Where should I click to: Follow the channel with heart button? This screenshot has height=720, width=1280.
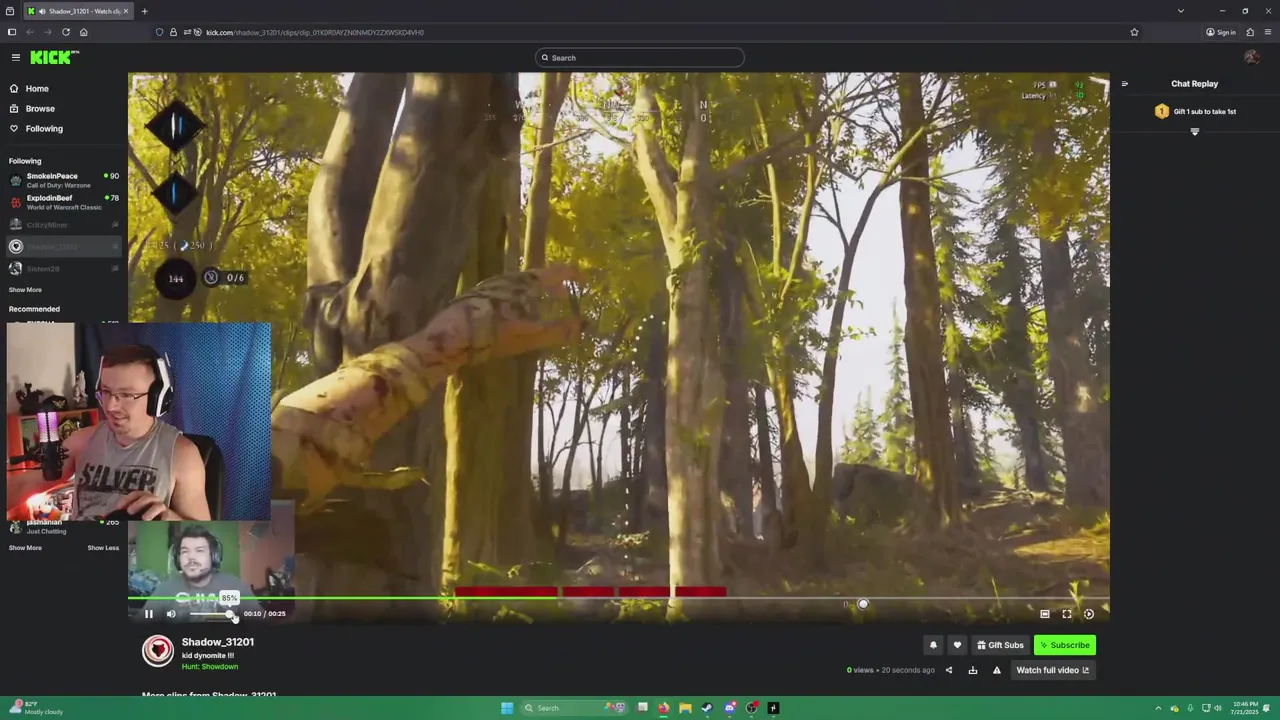(957, 645)
